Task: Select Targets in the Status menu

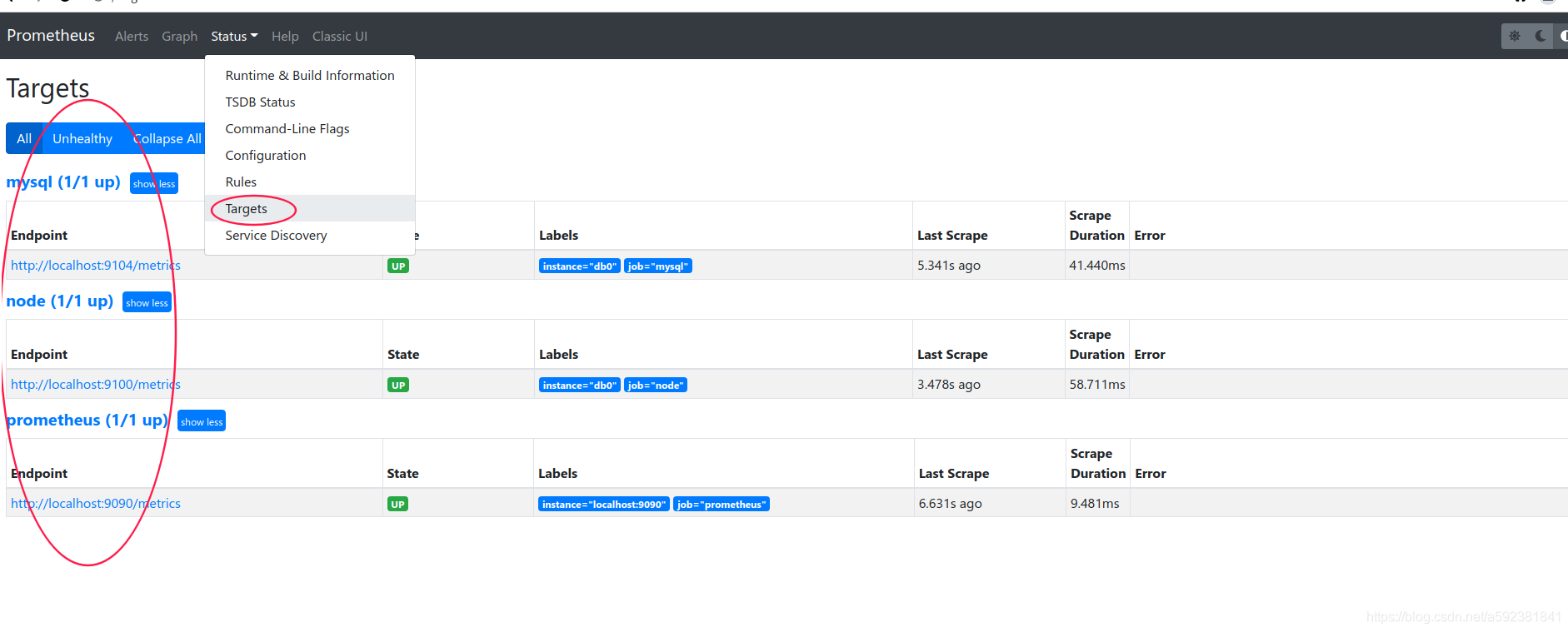Action: click(310, 208)
